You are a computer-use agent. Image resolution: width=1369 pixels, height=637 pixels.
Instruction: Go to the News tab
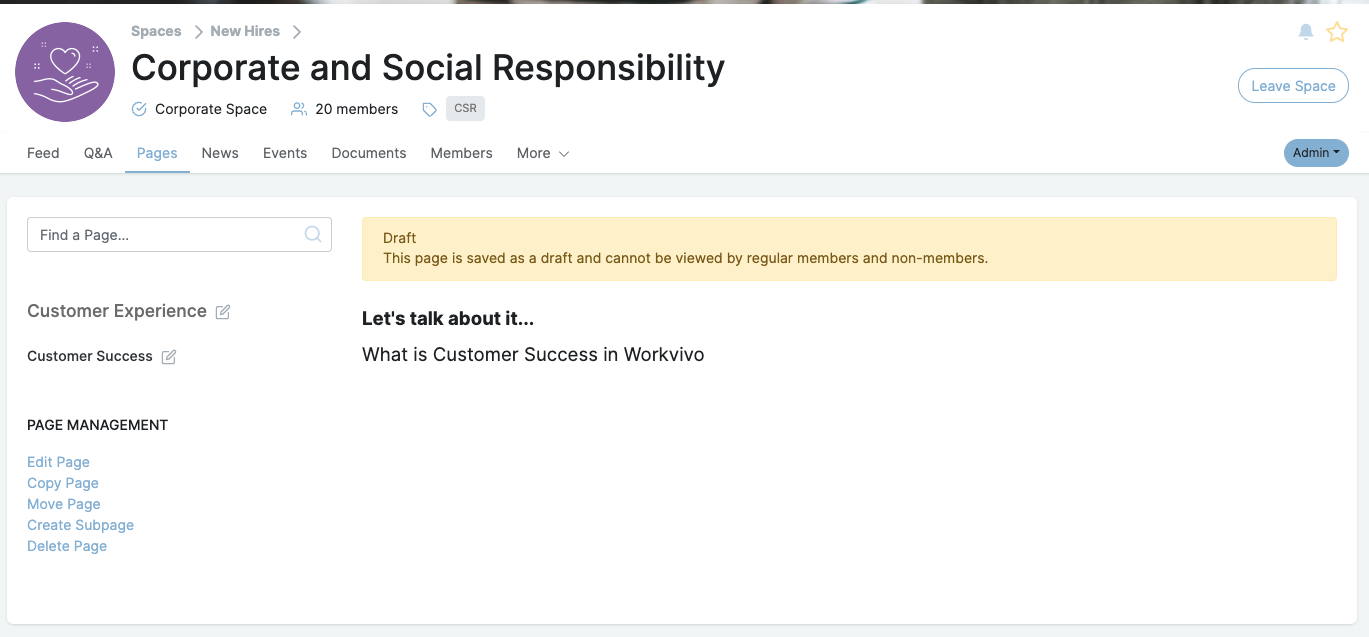(x=220, y=153)
